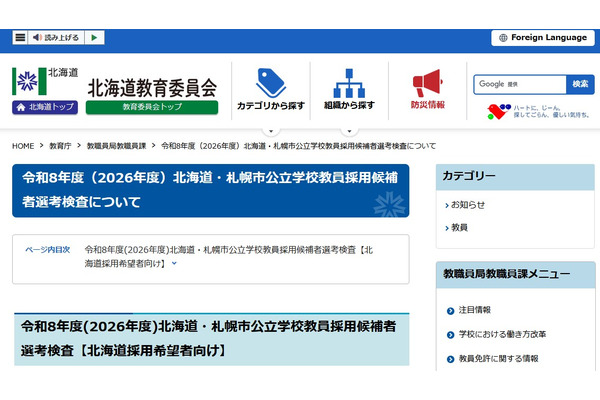Start read-aloud with the green play button
The image size is (600, 400).
(94, 38)
